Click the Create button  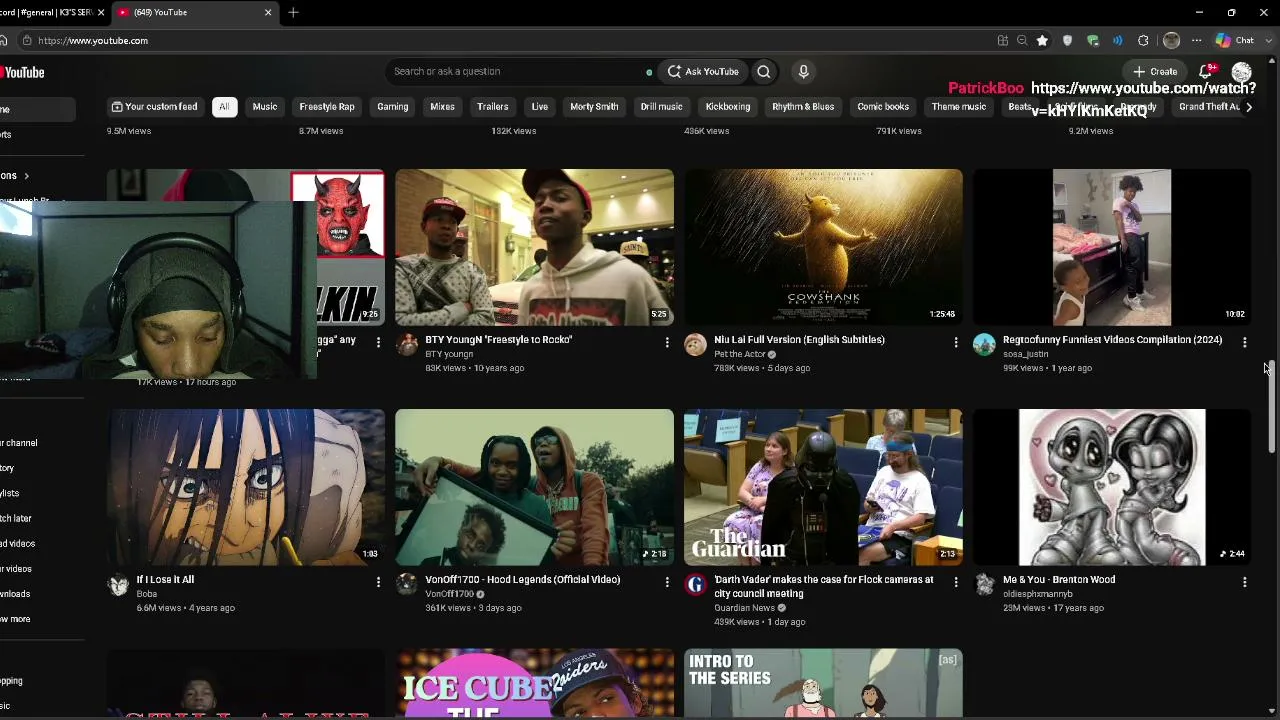(x=1156, y=71)
